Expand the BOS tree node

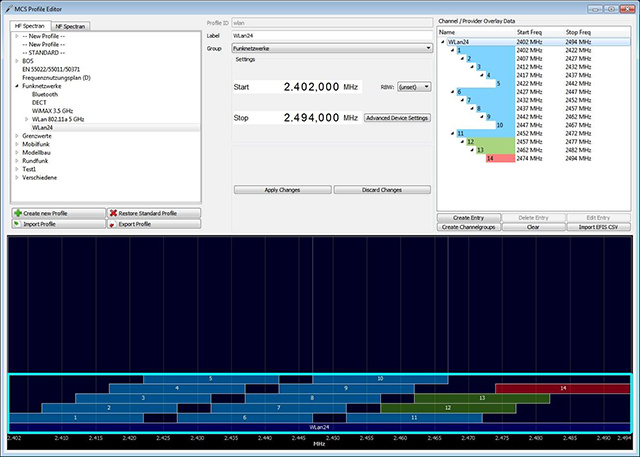(17, 61)
